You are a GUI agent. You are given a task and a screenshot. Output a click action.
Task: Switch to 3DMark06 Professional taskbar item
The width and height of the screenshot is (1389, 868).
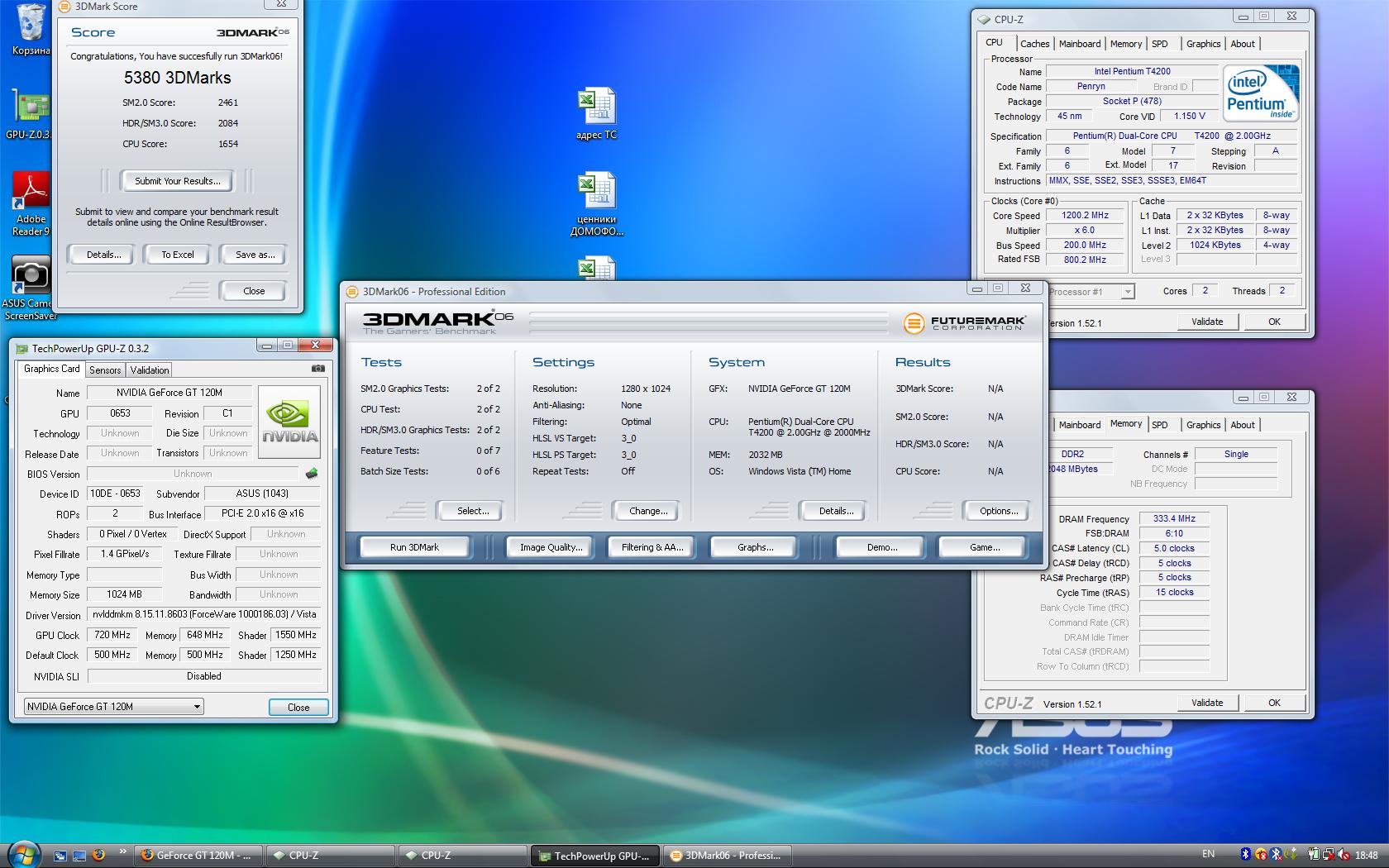point(728,856)
